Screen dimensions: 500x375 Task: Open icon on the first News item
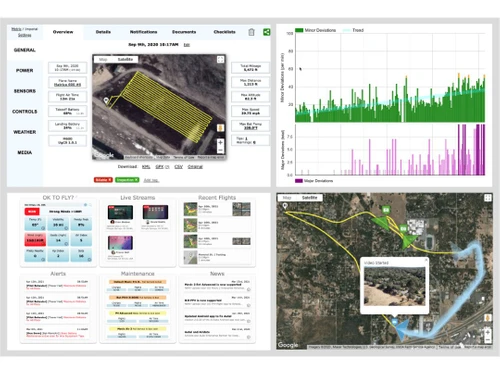click(249, 289)
